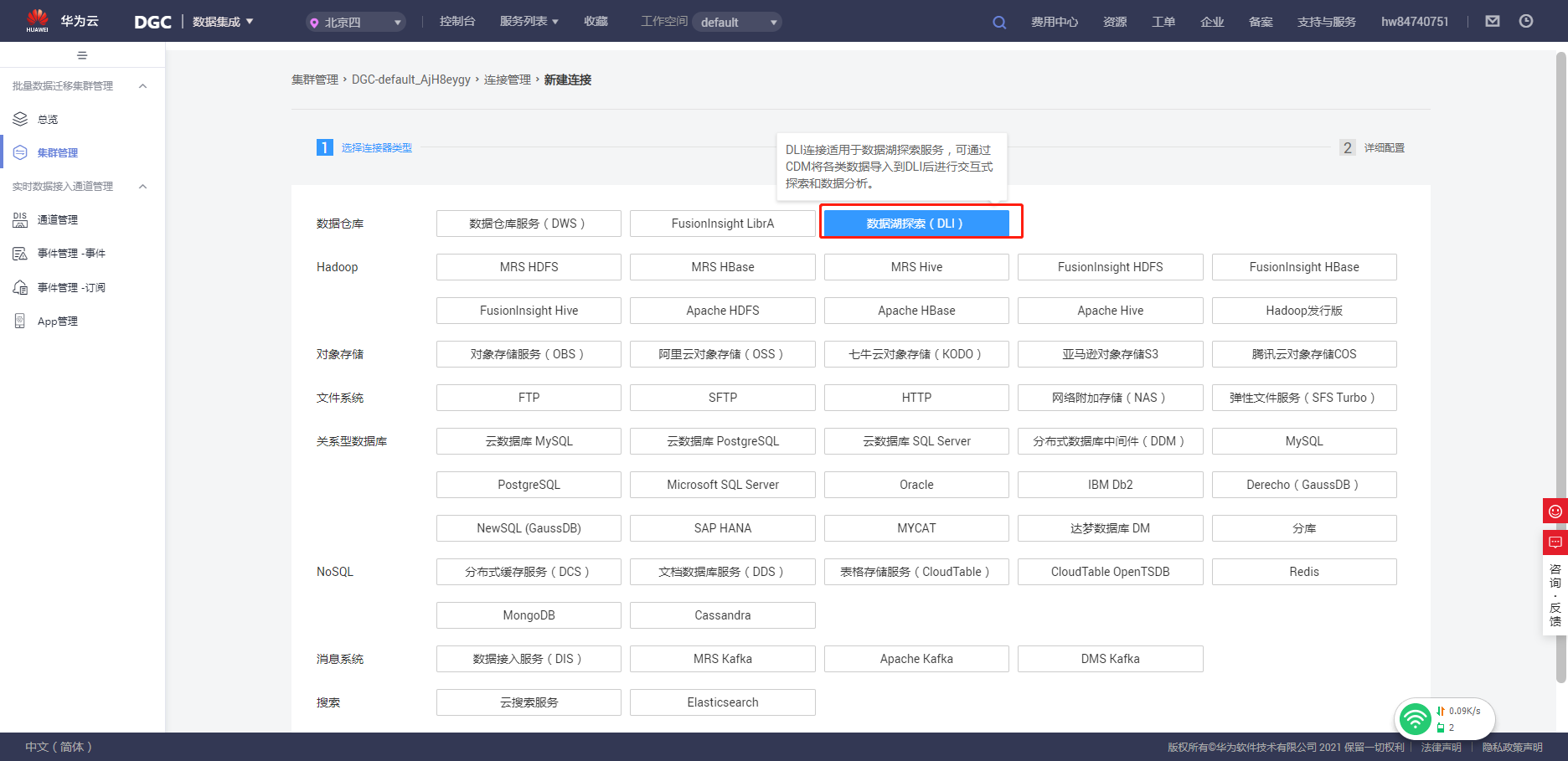Open the 数据集成 service dropdown

[x=223, y=22]
